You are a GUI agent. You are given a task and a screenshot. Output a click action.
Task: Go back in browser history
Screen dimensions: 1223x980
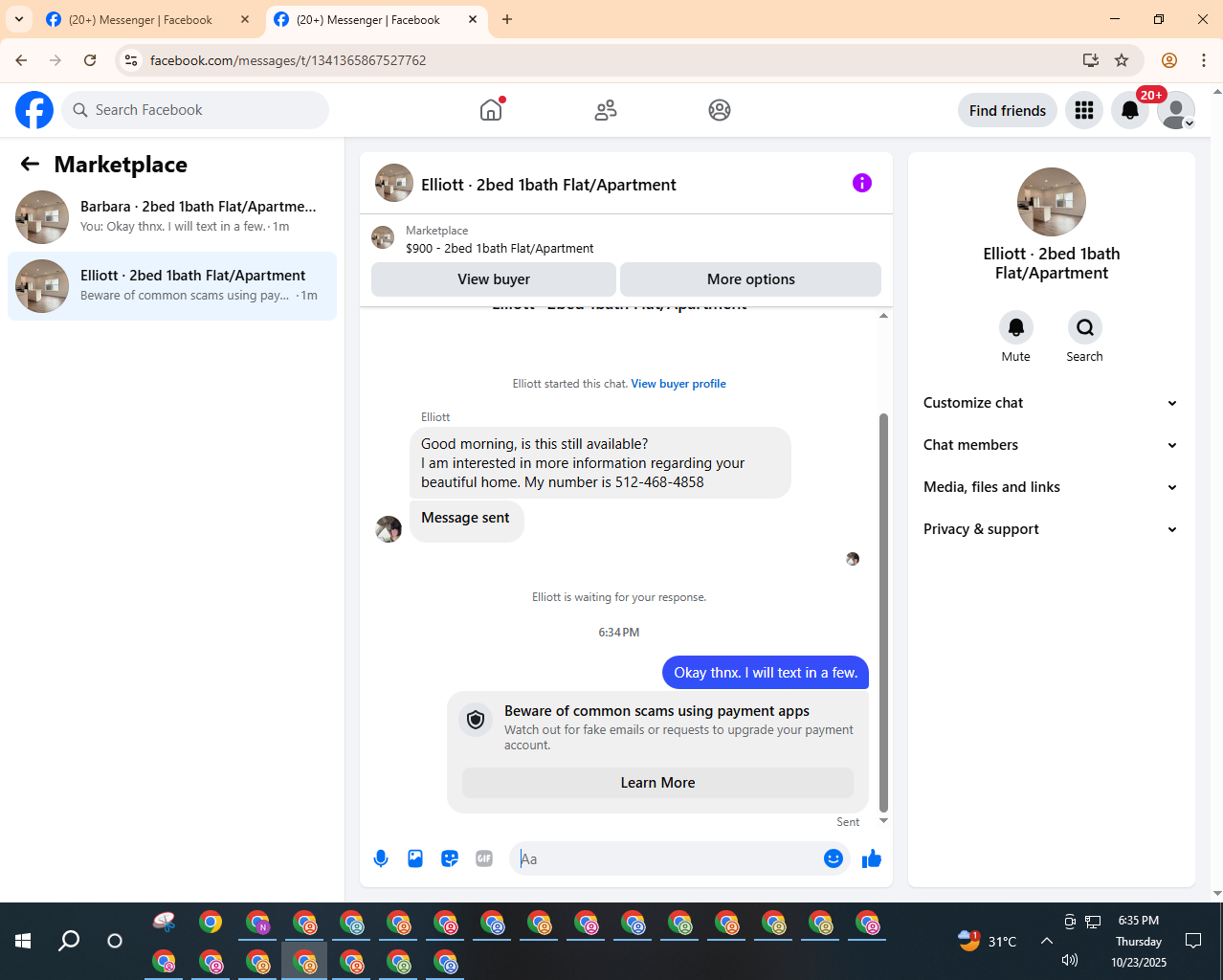tap(21, 60)
